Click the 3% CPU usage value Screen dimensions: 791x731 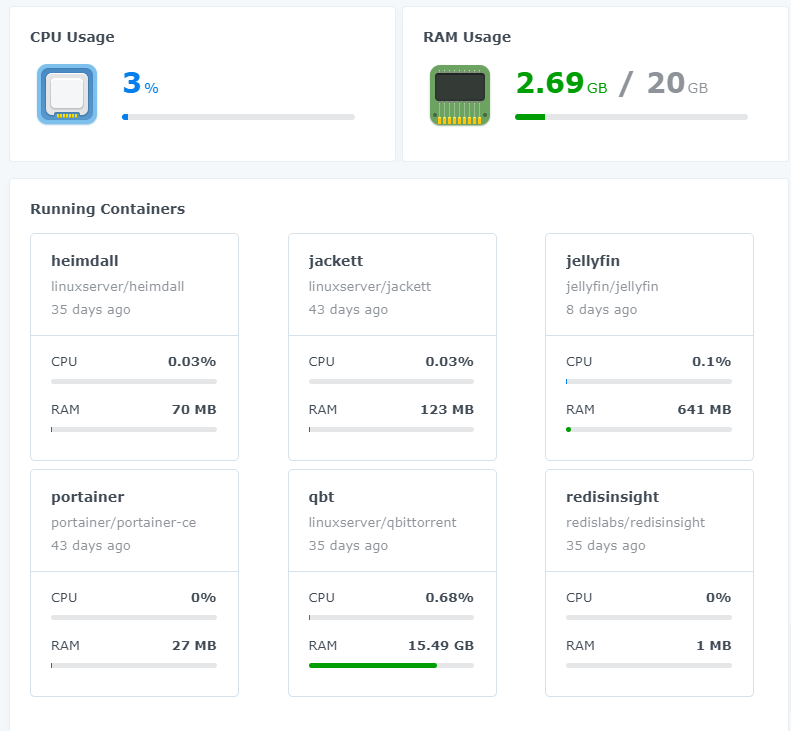pos(140,84)
